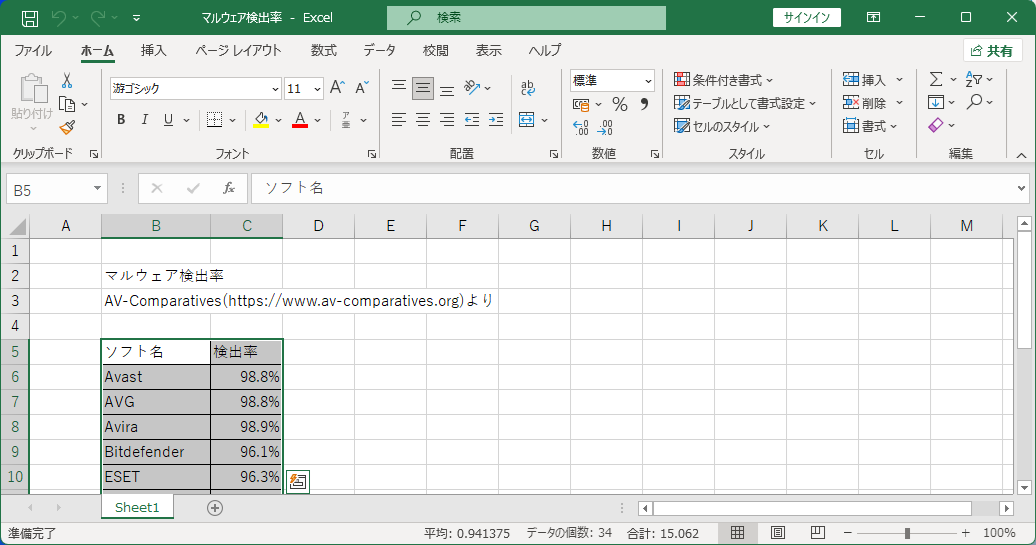Click the Format Painter brush icon

(67, 127)
